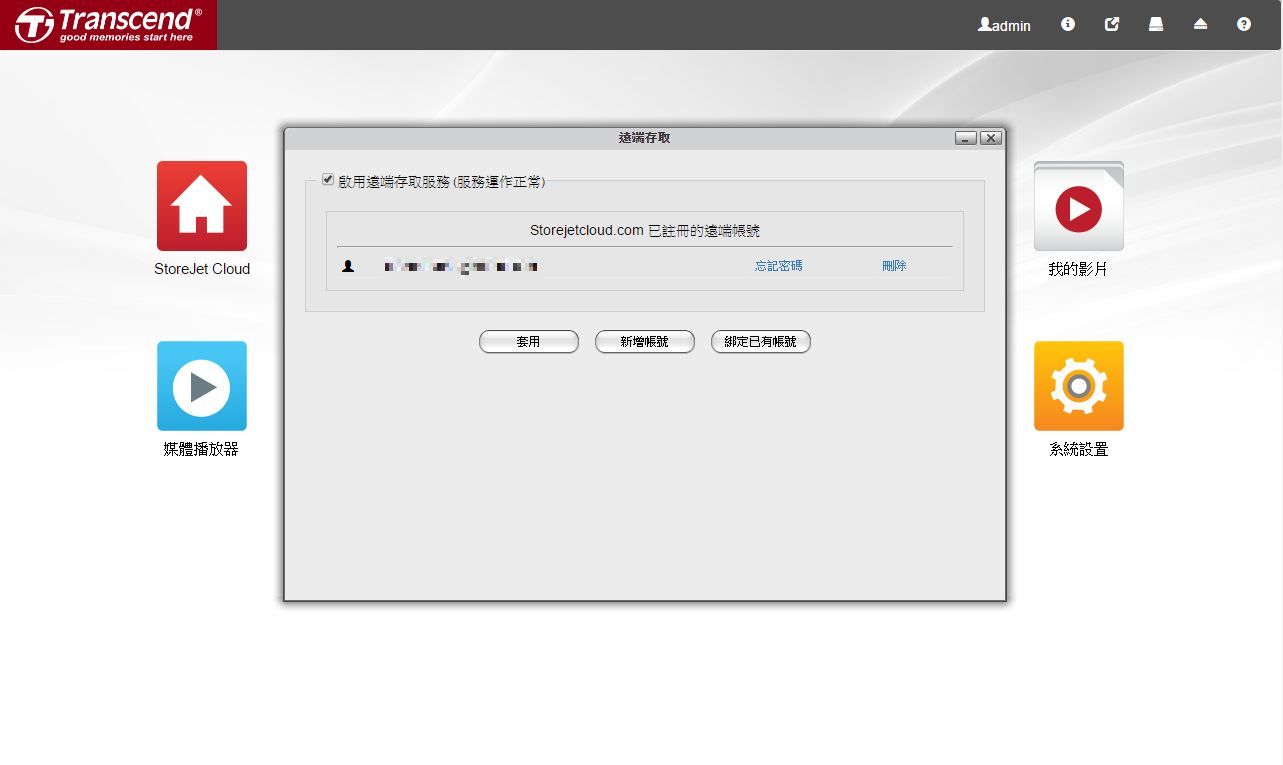Image resolution: width=1283 pixels, height=765 pixels.
Task: Click the 忘記密碼 link
Action: point(779,266)
